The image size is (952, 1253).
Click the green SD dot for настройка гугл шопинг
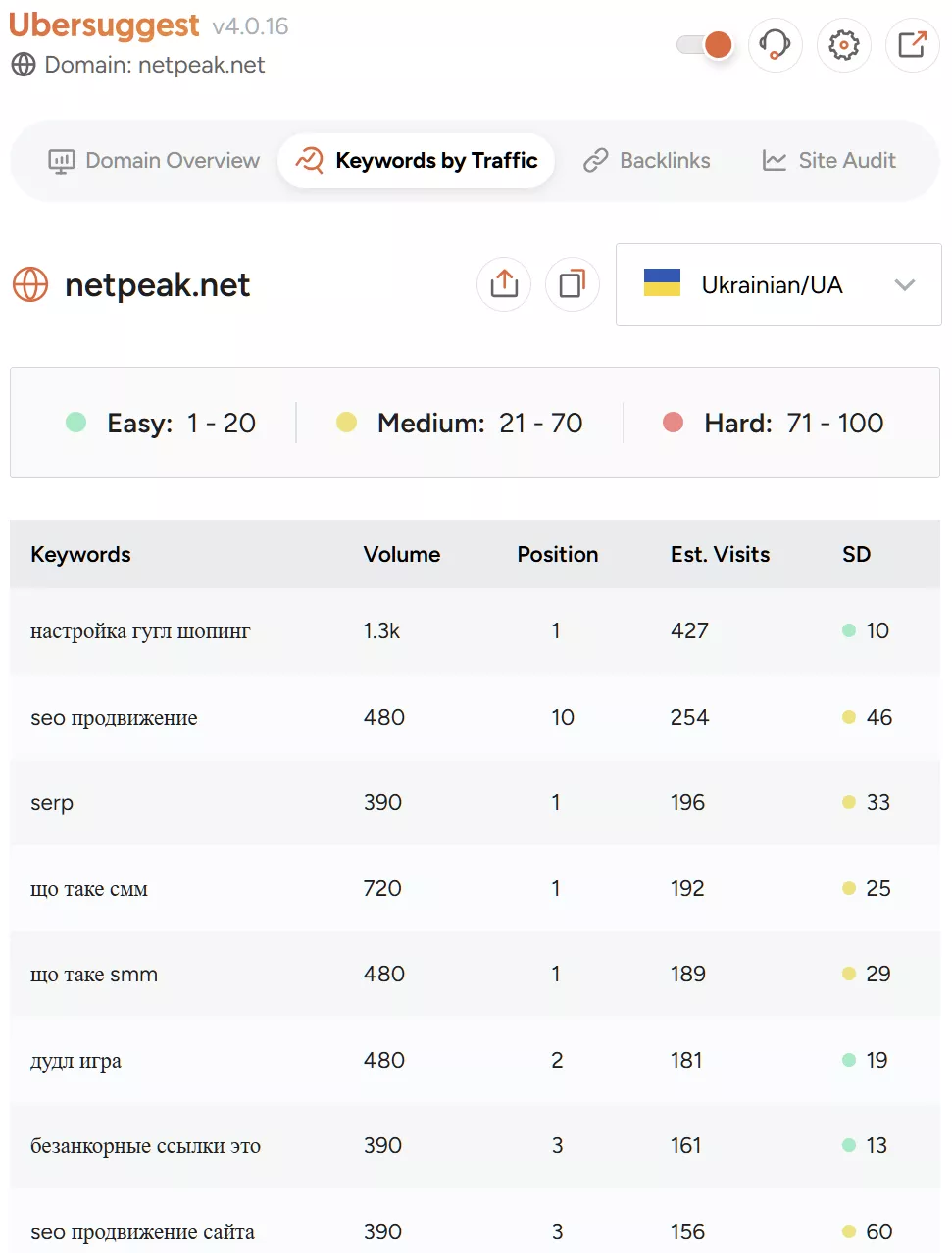coord(847,631)
